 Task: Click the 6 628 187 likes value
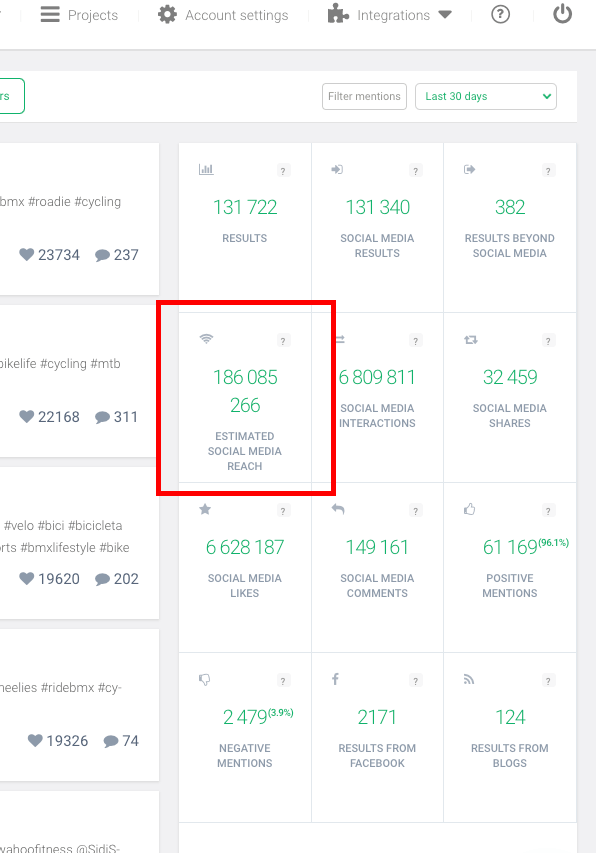[245, 547]
